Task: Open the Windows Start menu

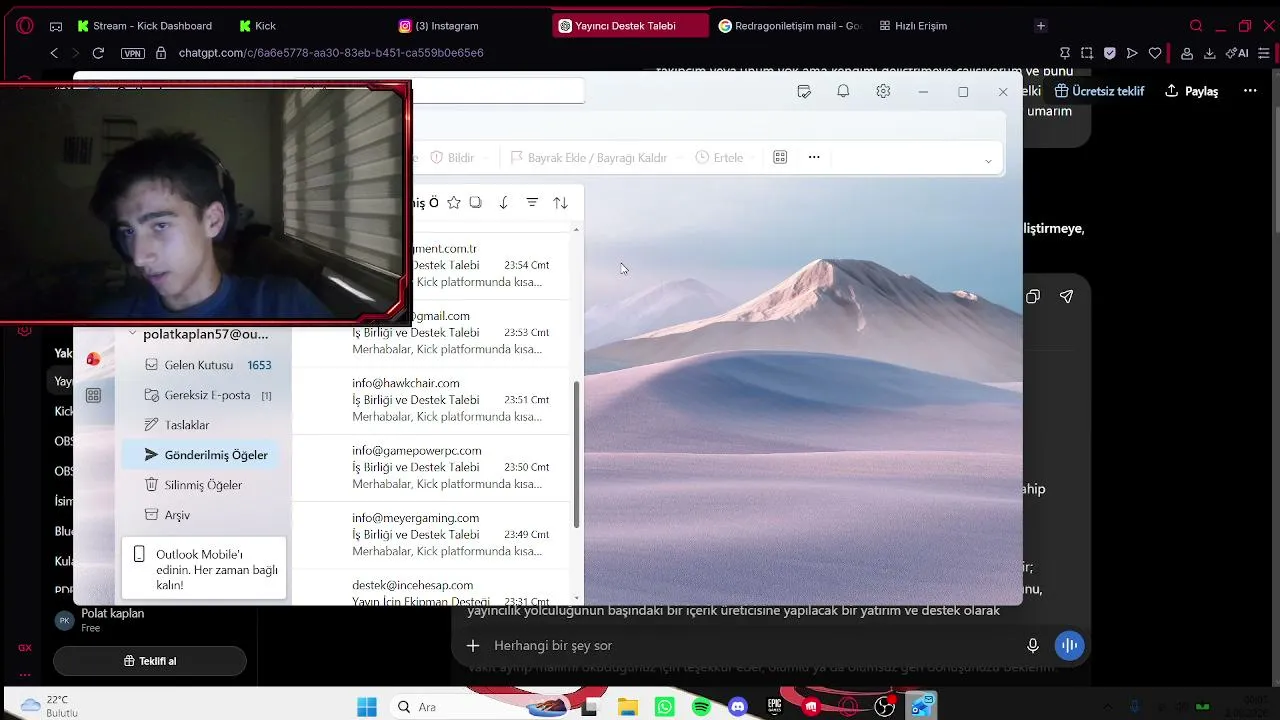Action: tap(367, 707)
